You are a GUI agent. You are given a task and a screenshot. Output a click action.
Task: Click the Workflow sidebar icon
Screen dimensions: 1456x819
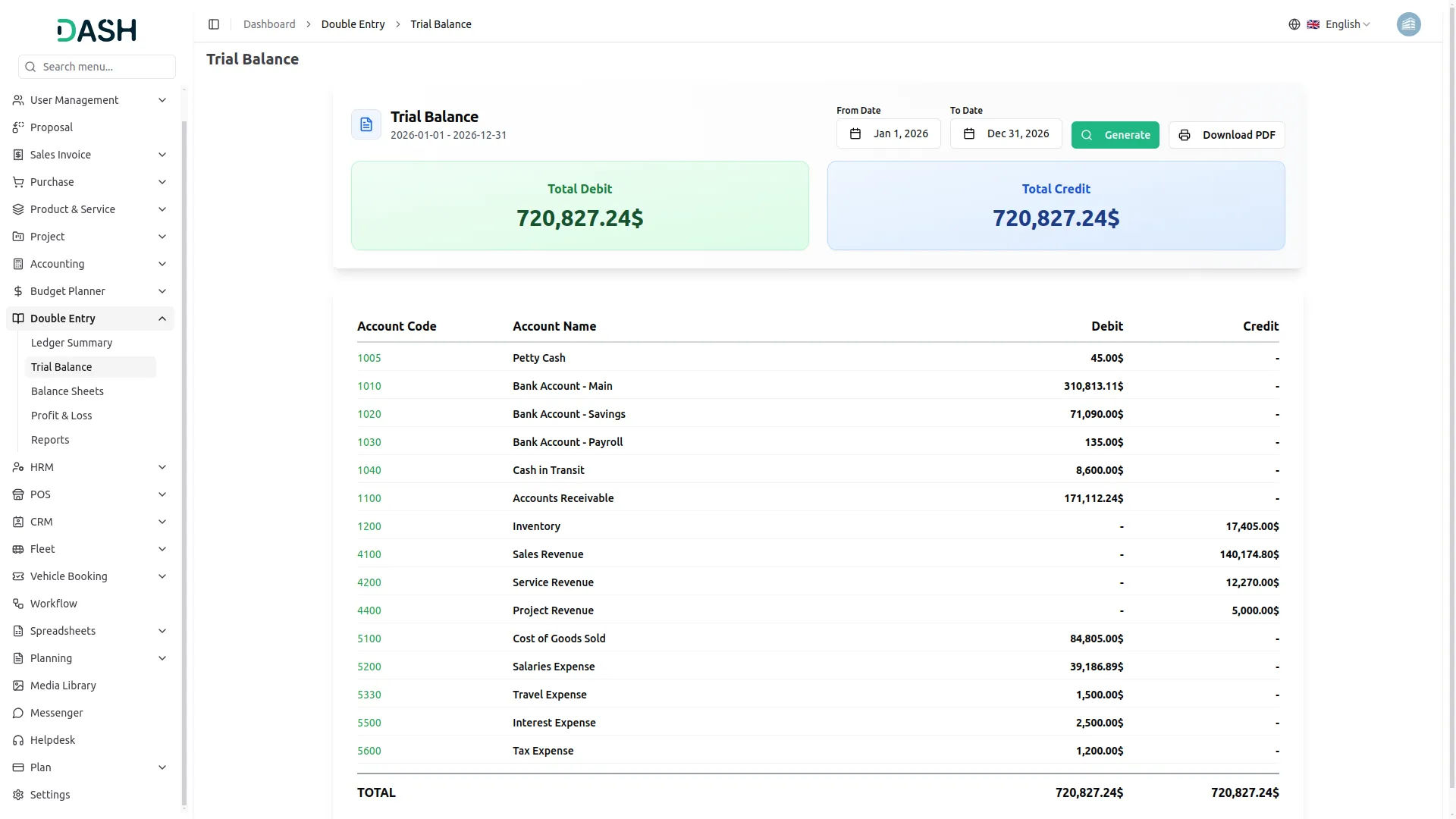tap(18, 604)
